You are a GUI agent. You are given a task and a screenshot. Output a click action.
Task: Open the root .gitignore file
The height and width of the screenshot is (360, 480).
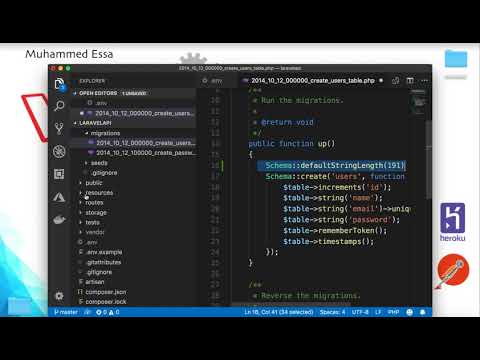coord(133,272)
